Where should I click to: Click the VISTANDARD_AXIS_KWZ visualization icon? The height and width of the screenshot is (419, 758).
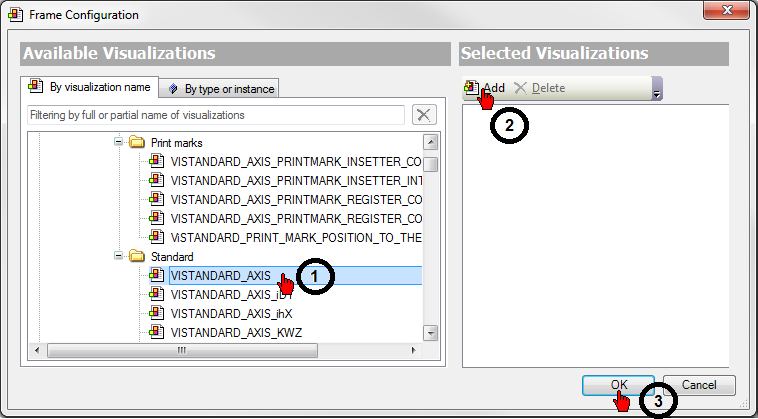pos(156,332)
